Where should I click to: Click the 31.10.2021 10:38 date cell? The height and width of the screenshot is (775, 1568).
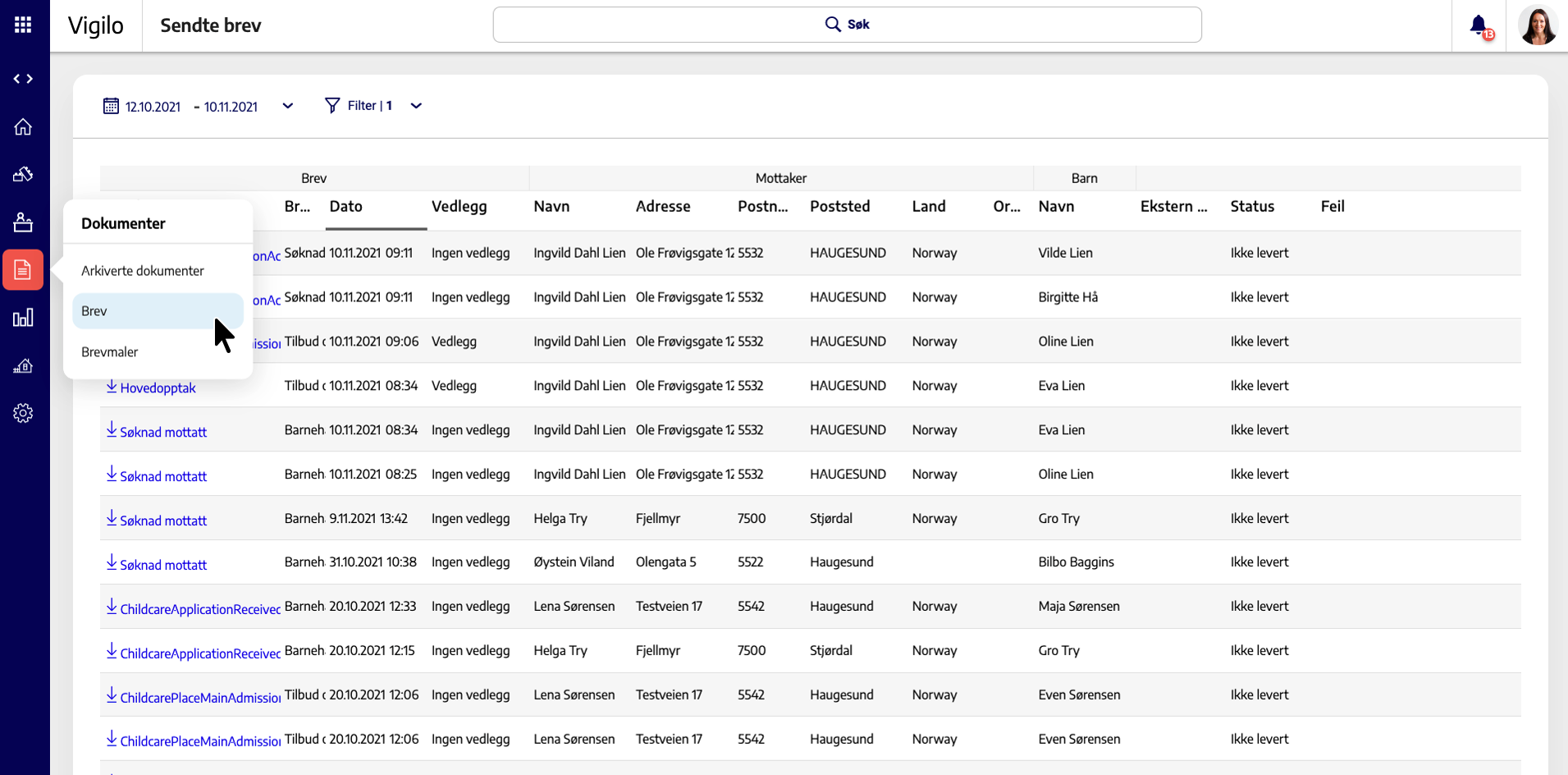pos(373,562)
